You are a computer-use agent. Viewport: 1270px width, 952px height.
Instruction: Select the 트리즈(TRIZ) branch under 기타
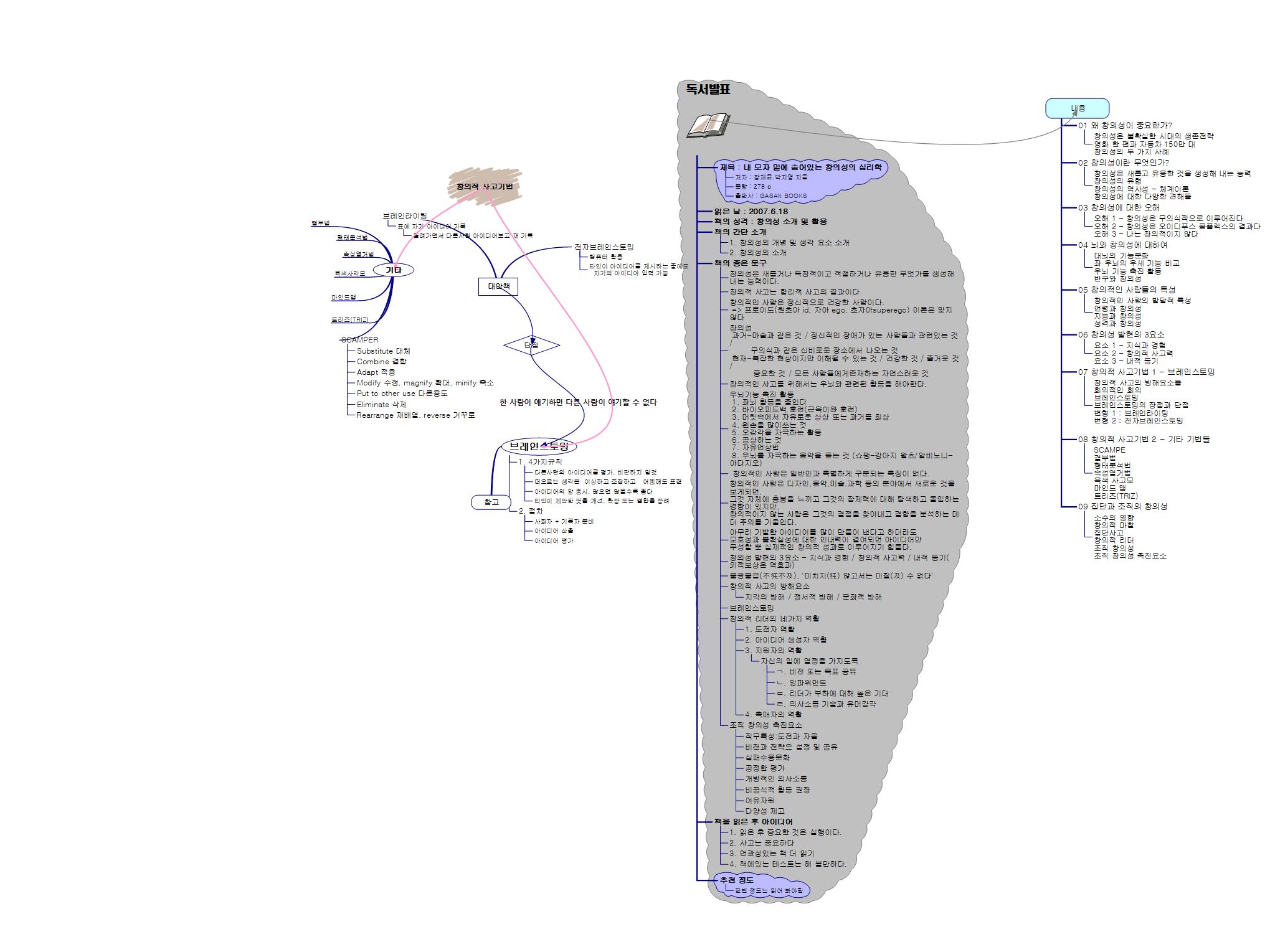pyautogui.click(x=349, y=319)
